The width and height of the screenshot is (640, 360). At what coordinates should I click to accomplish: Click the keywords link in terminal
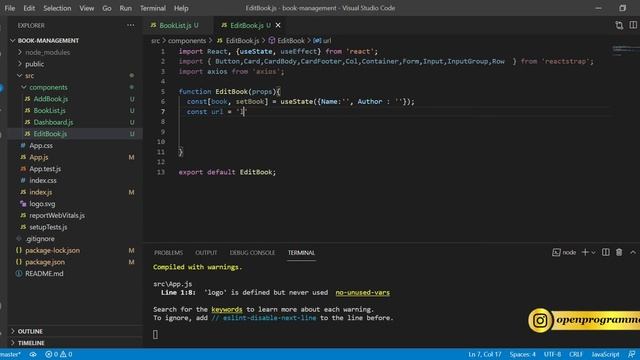[x=227, y=309]
